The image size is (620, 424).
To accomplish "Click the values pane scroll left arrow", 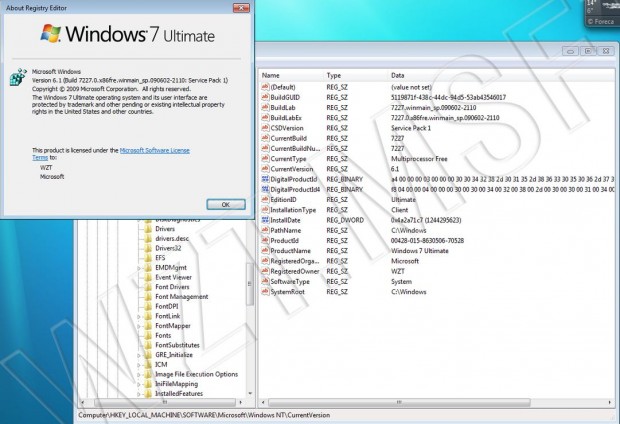I will tap(263, 402).
